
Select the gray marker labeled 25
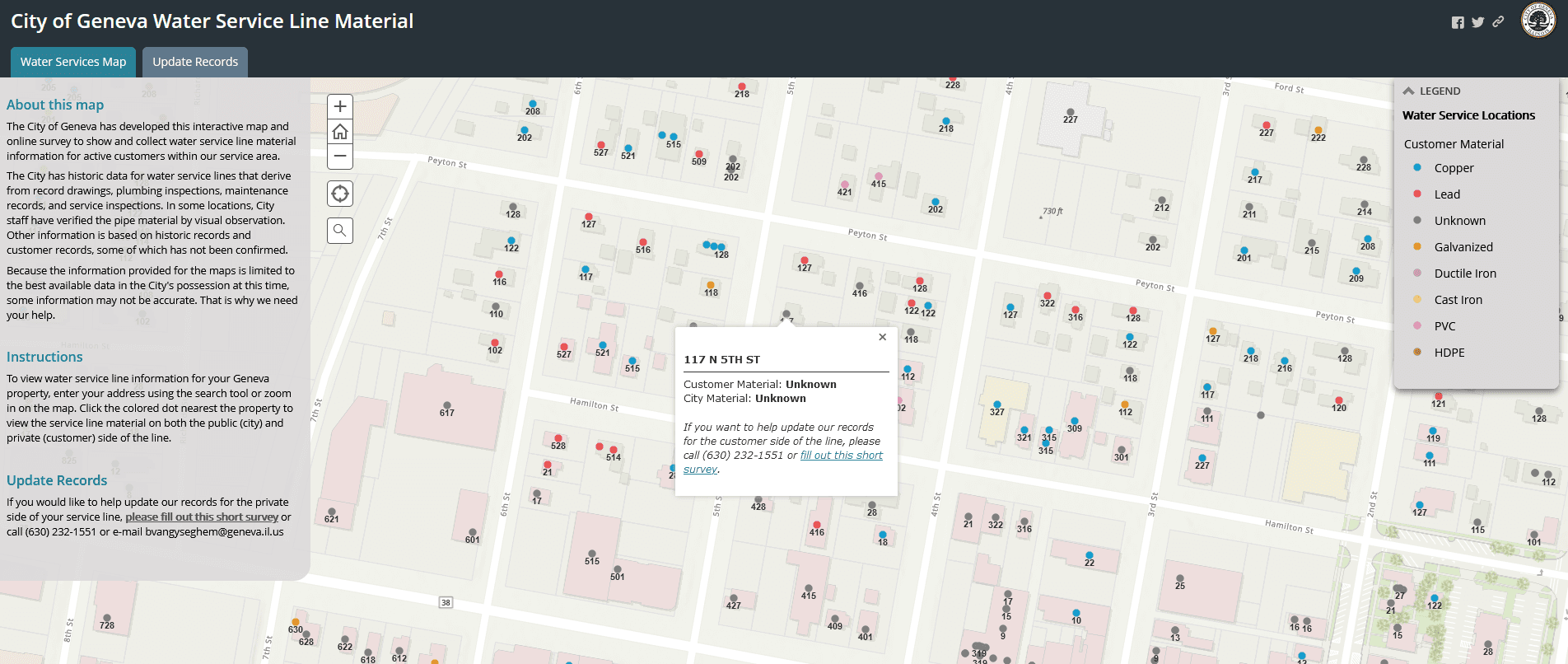tap(1180, 578)
